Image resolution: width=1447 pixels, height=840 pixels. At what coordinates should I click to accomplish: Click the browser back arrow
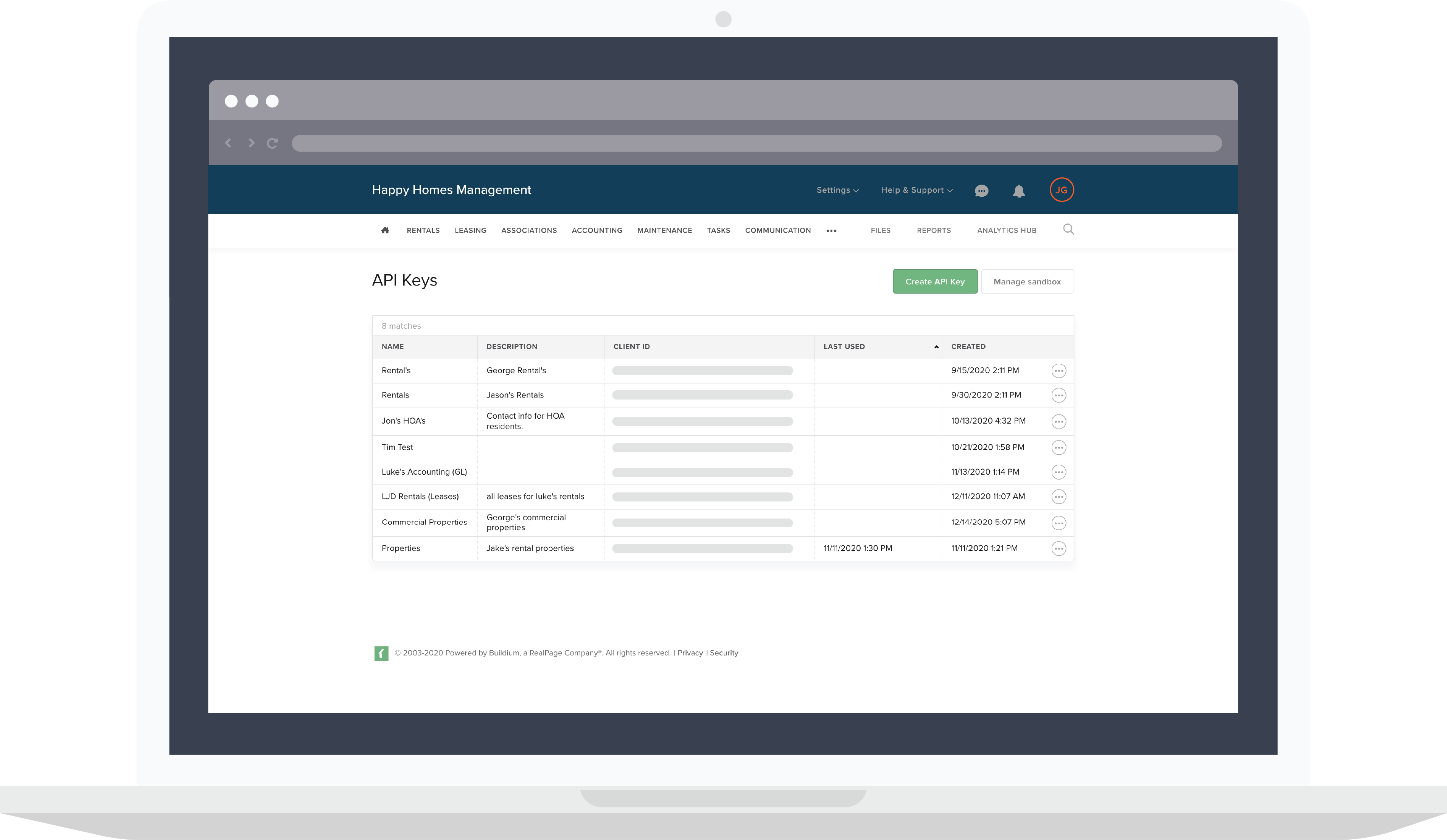point(228,142)
